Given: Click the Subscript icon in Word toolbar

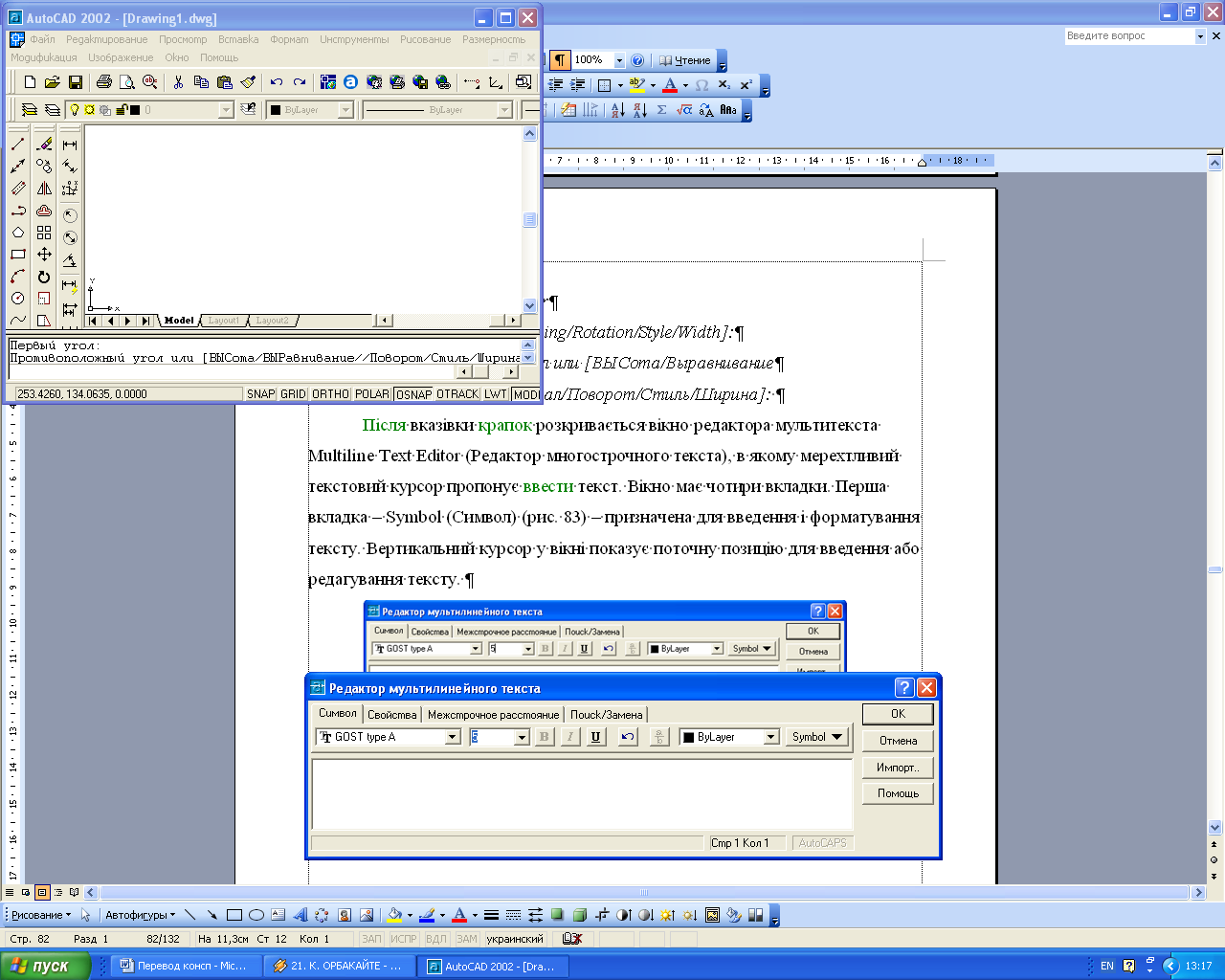Looking at the screenshot, I should [724, 85].
